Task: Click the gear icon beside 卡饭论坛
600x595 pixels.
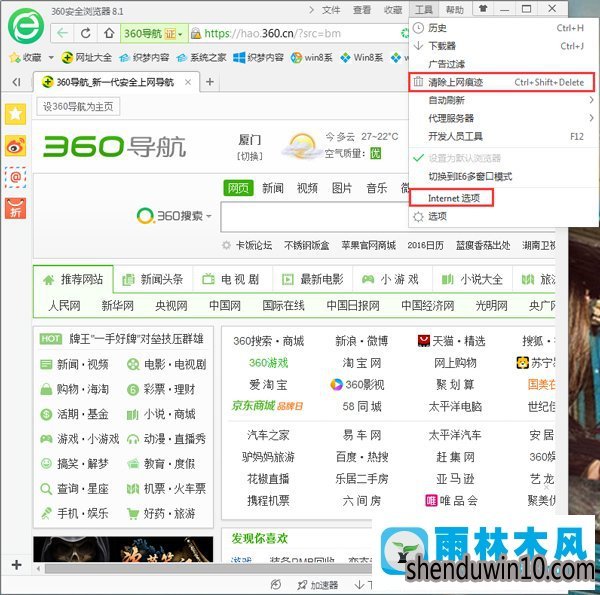Action: coord(227,245)
